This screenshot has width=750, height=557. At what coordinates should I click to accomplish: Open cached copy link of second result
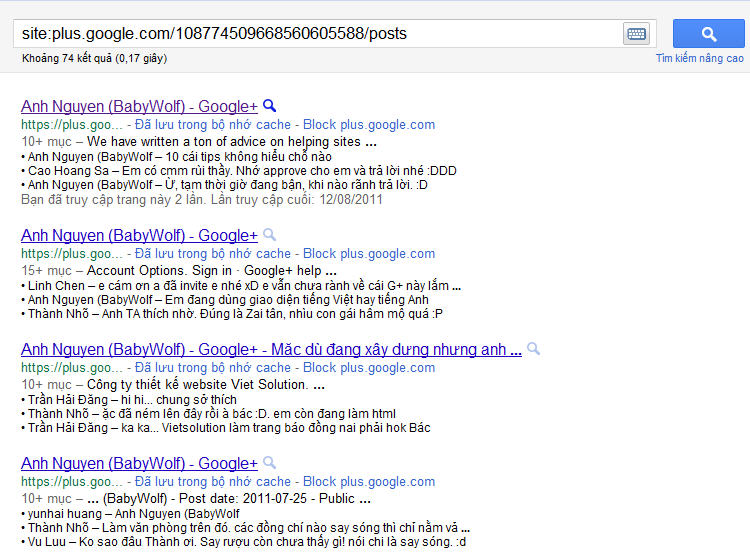click(213, 254)
